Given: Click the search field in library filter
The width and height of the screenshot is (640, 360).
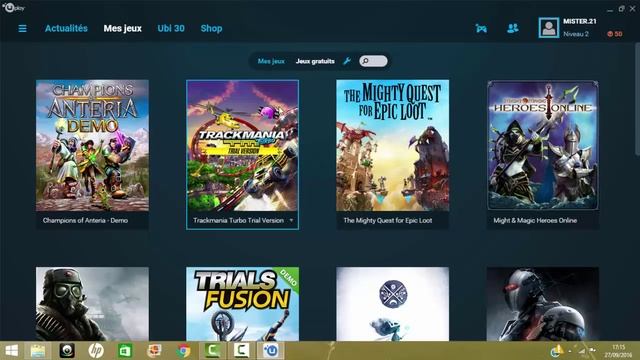Looking at the screenshot, I should 373,61.
